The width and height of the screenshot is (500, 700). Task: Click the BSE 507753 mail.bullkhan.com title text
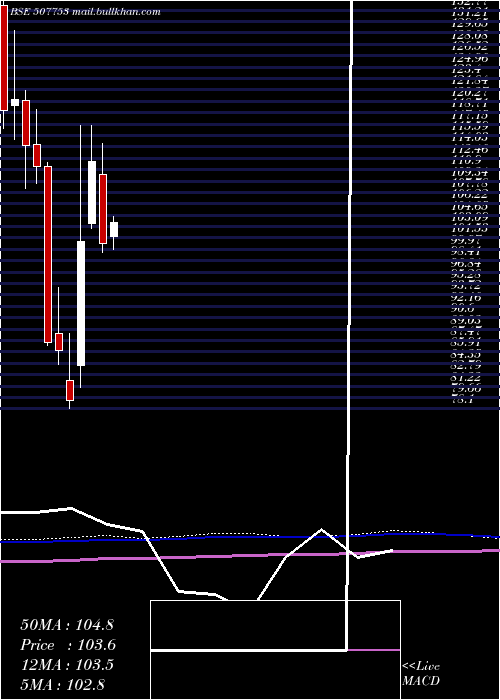click(x=85, y=12)
